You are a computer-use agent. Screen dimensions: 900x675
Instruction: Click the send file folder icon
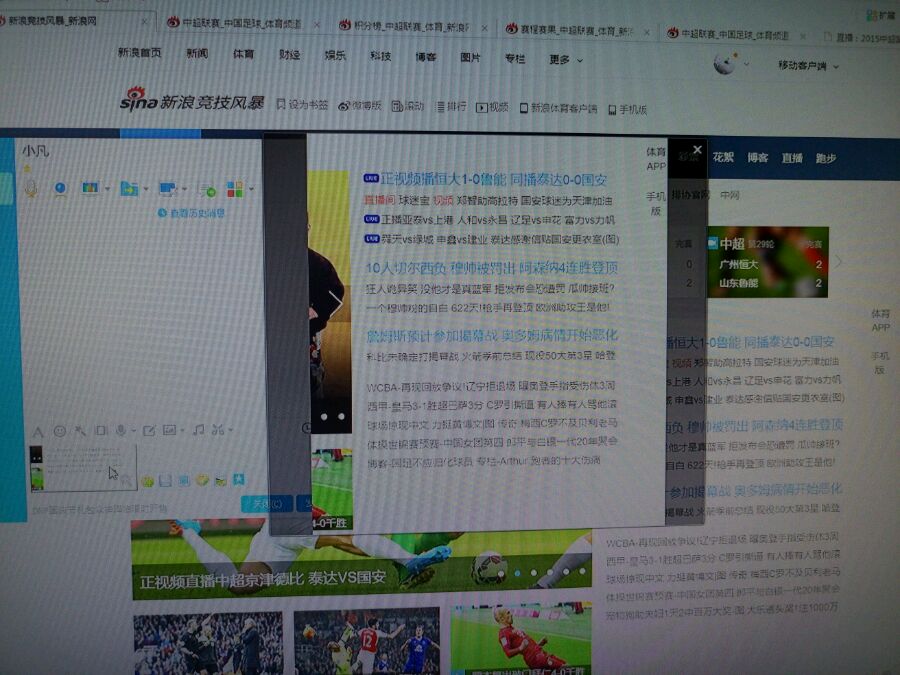pos(129,188)
